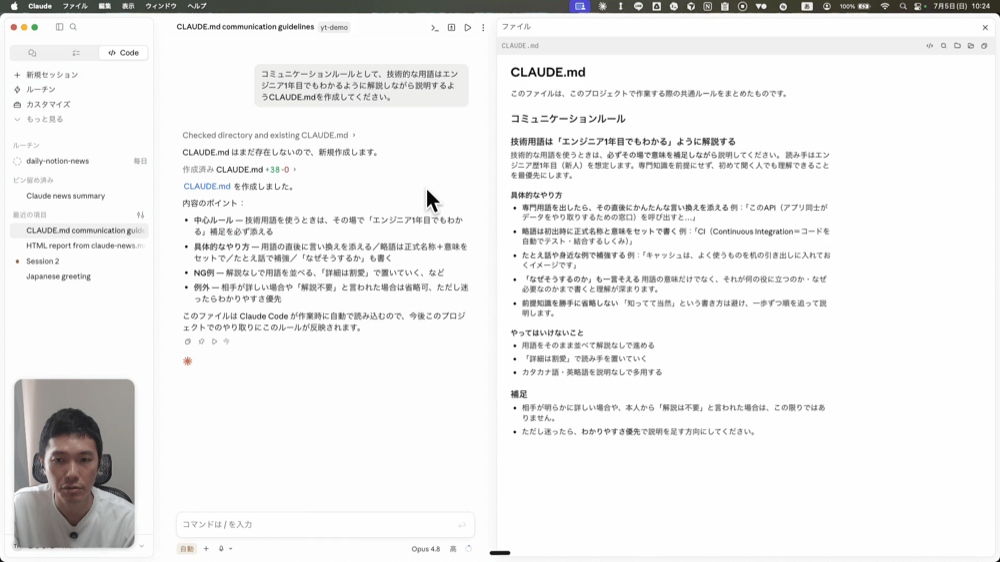
Task: Click the run play icon in header
Action: [x=467, y=27]
